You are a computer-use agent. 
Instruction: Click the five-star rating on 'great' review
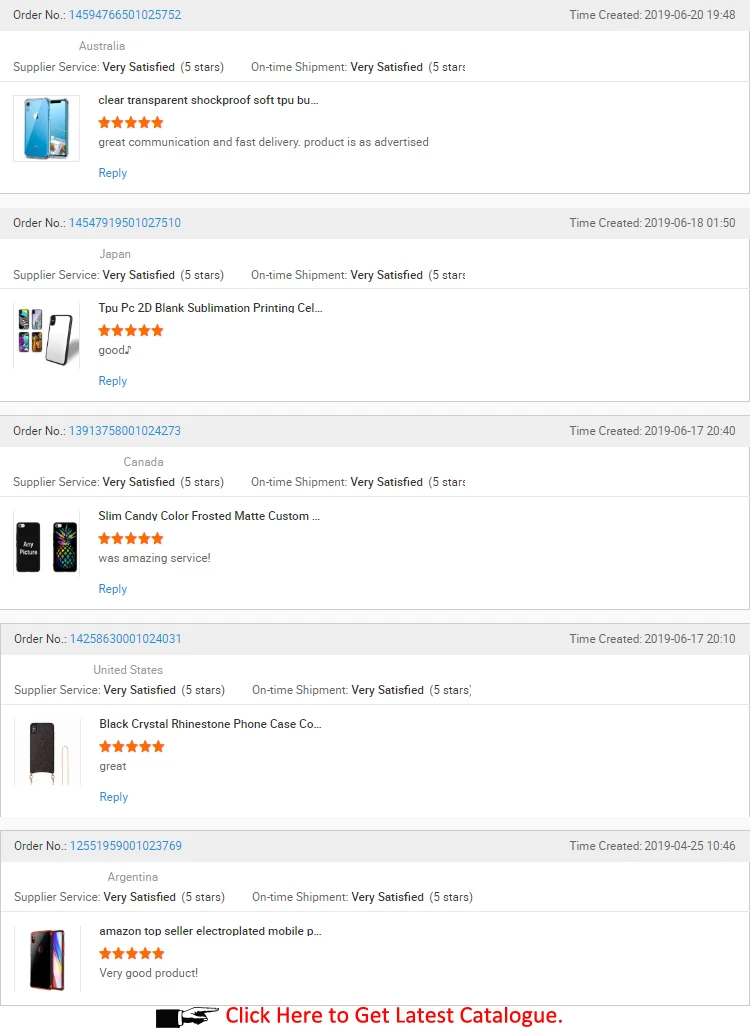click(x=132, y=746)
